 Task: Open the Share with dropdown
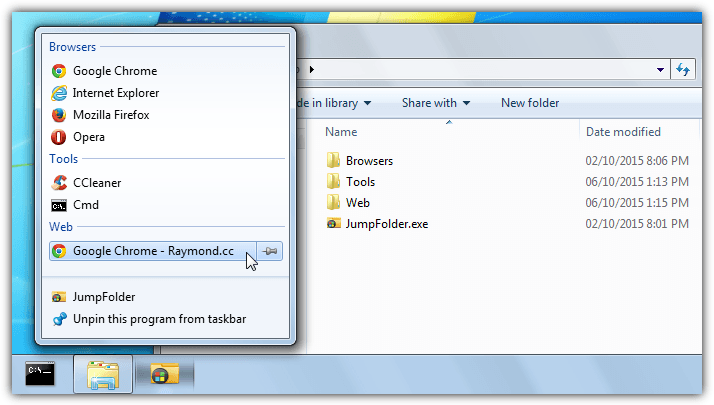(436, 103)
